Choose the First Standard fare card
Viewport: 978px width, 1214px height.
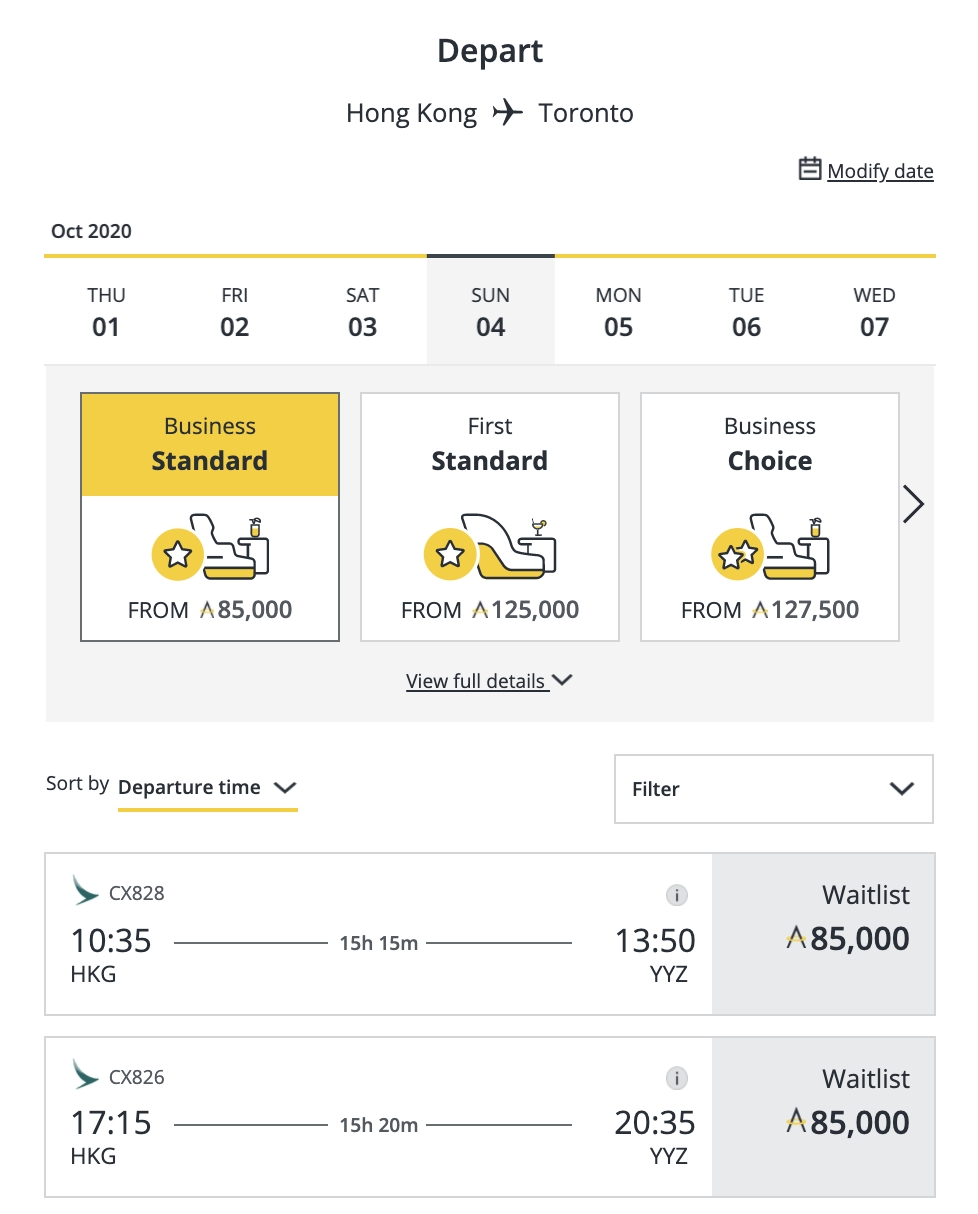[x=490, y=516]
